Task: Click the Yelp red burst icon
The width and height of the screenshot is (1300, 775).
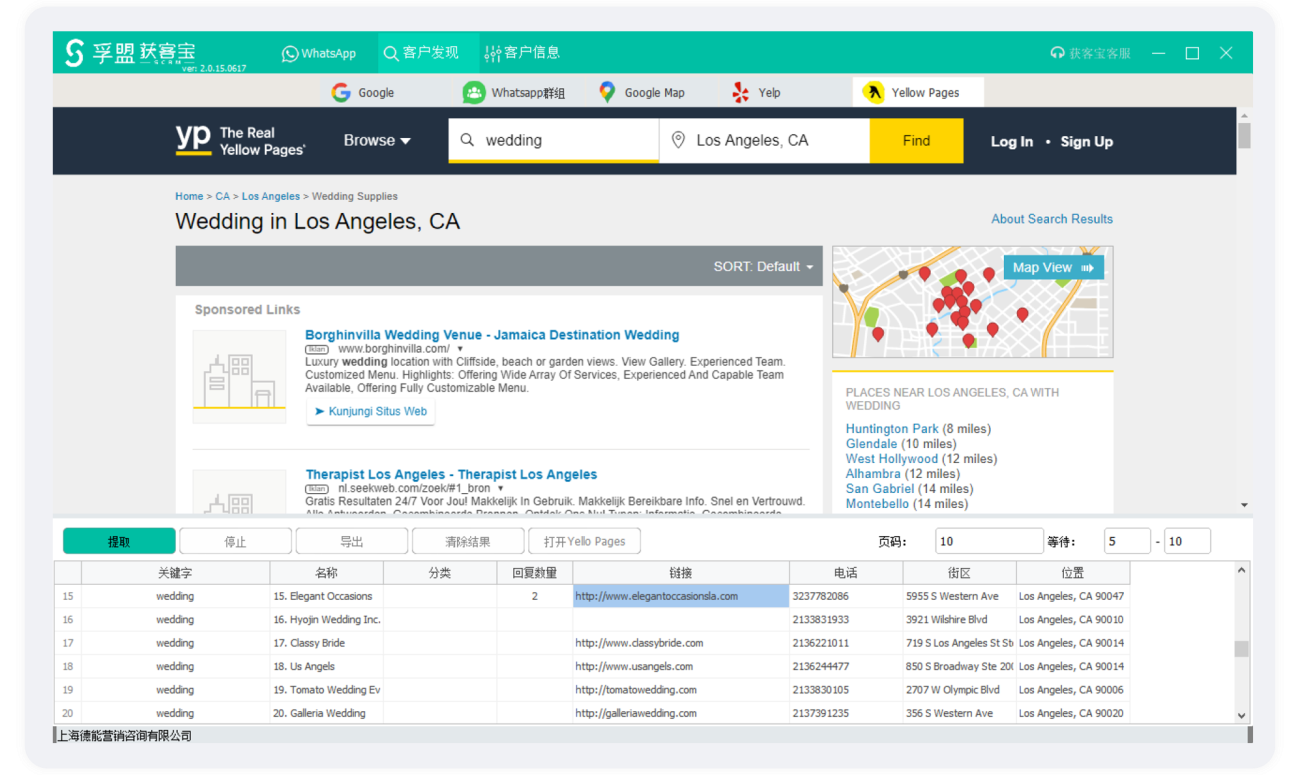Action: pos(740,92)
